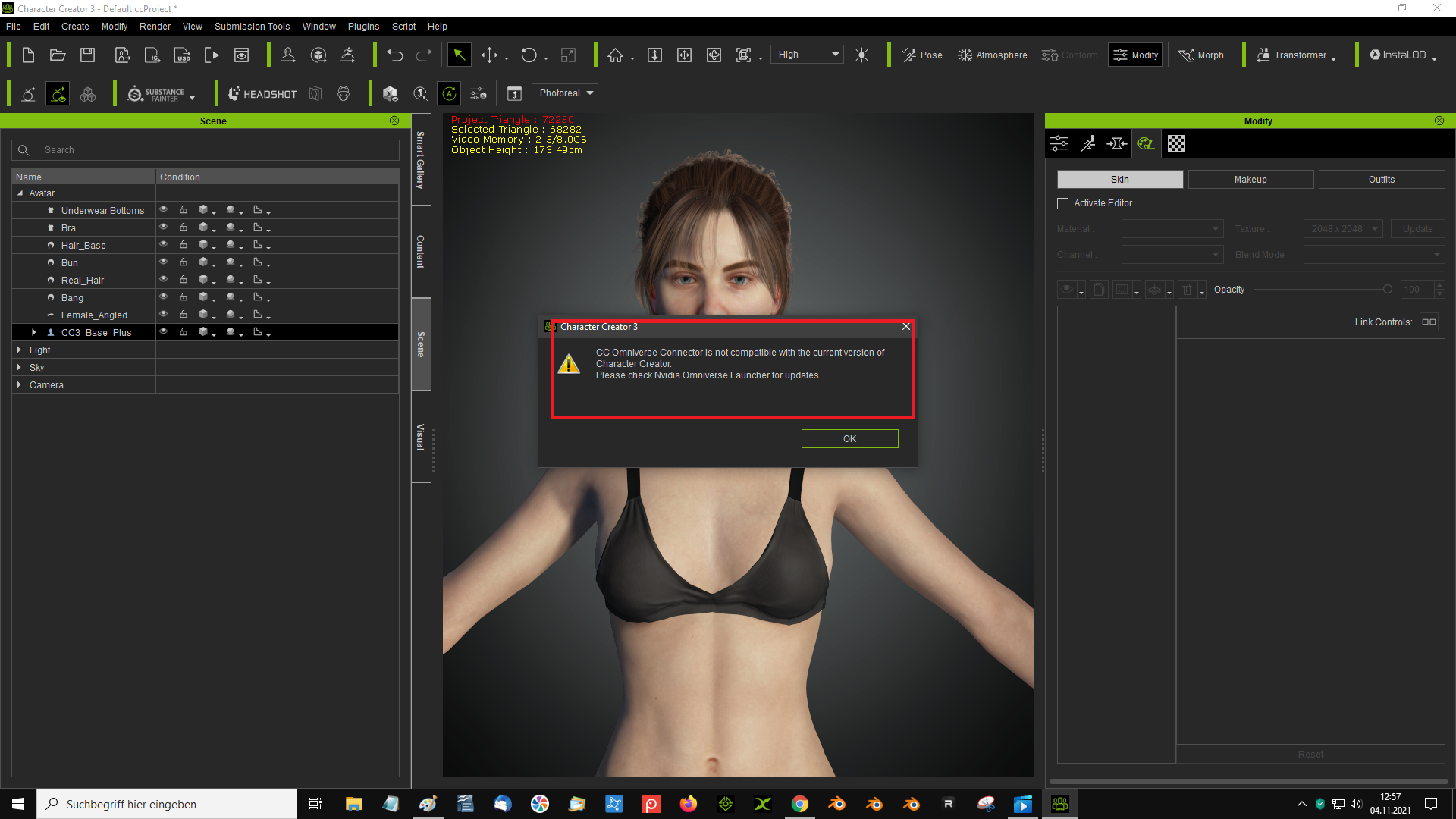Click the New Project icon

(x=28, y=55)
